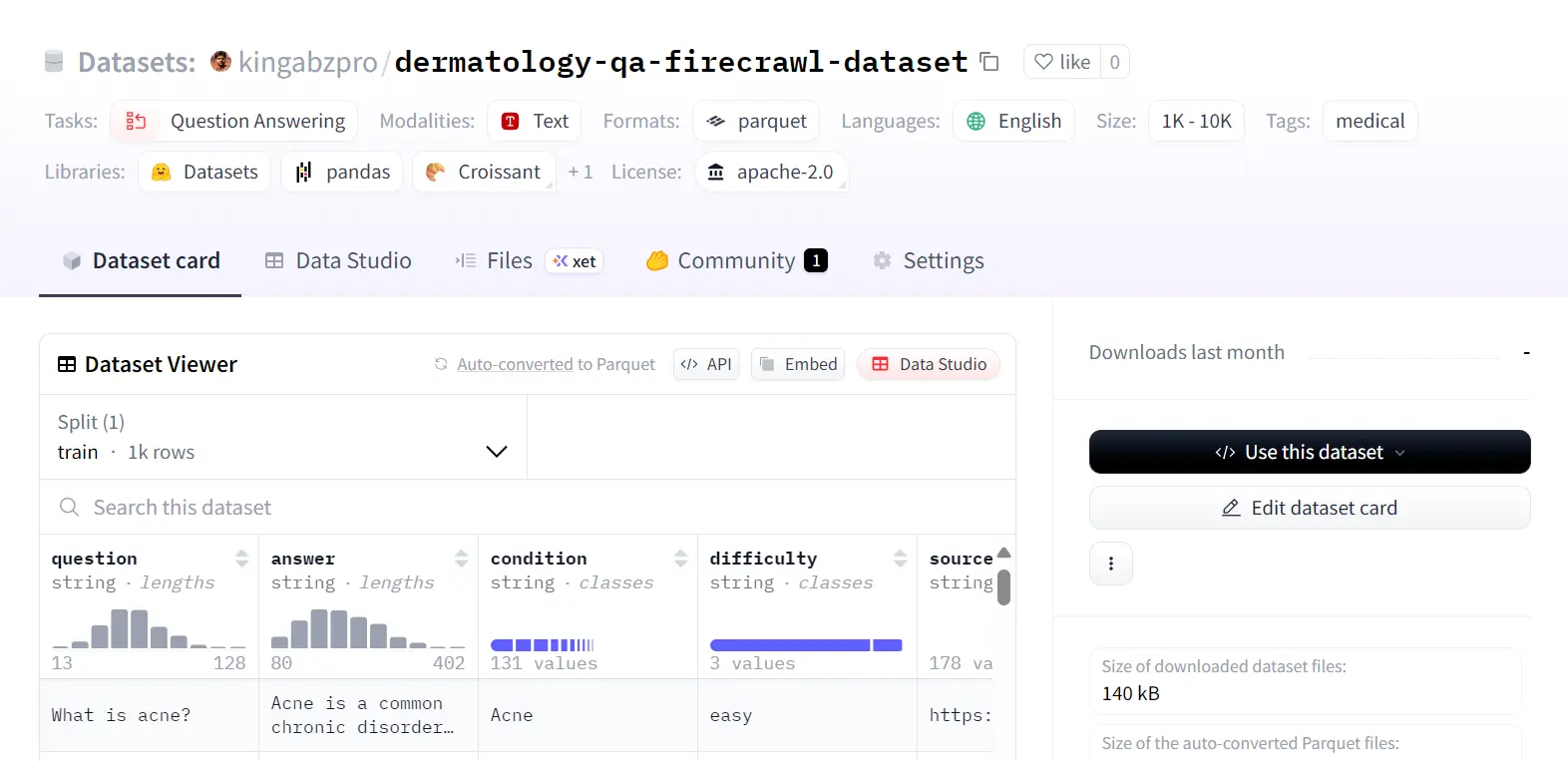Open the kingabzpro avatar image

(221, 62)
